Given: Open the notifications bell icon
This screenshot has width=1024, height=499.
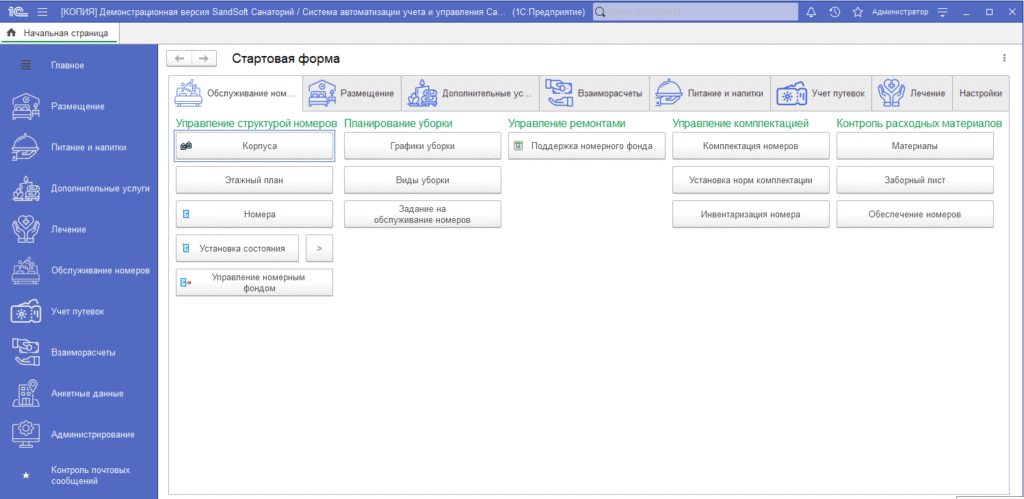Looking at the screenshot, I should 810,12.
